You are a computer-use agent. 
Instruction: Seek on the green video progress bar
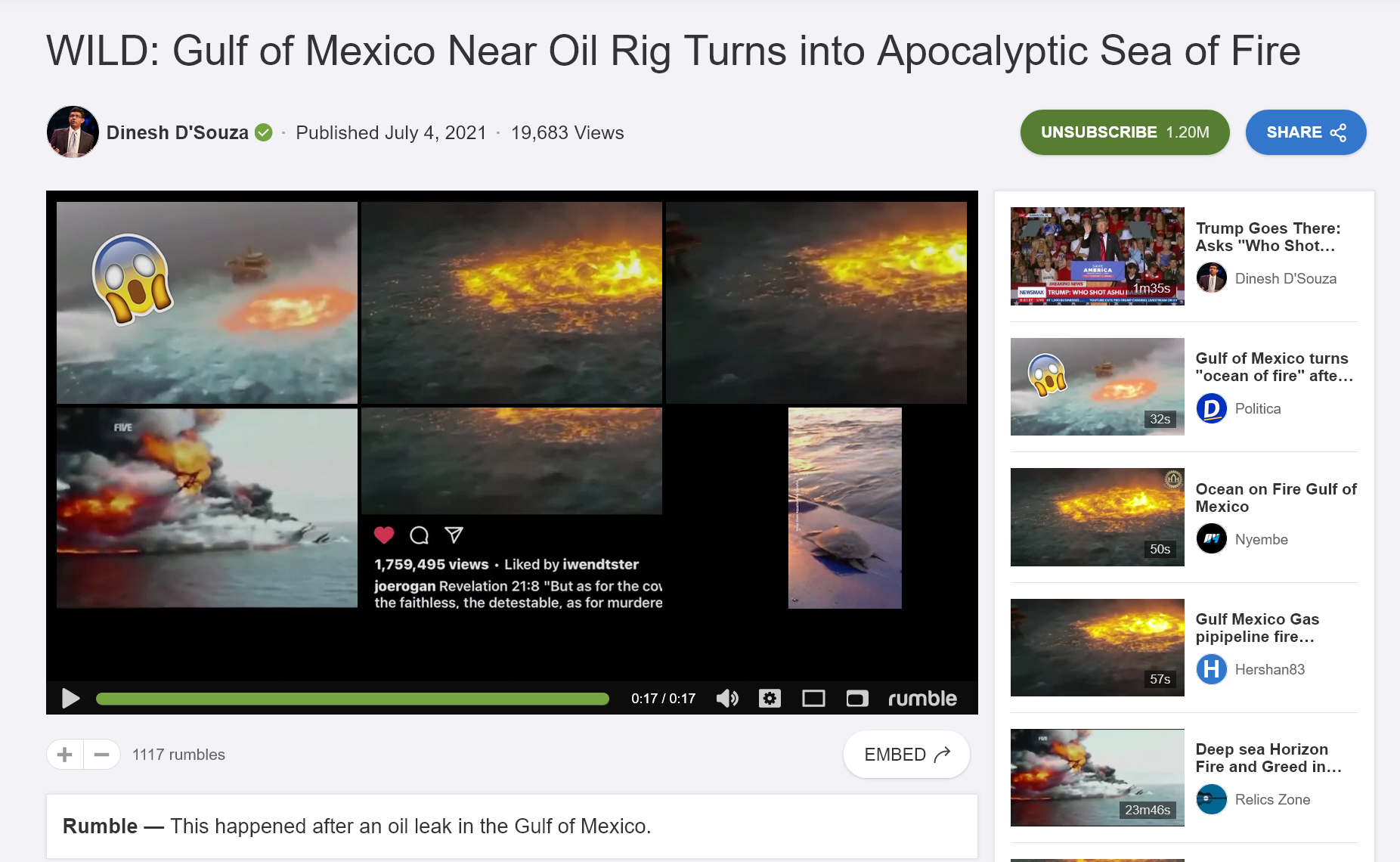point(352,699)
